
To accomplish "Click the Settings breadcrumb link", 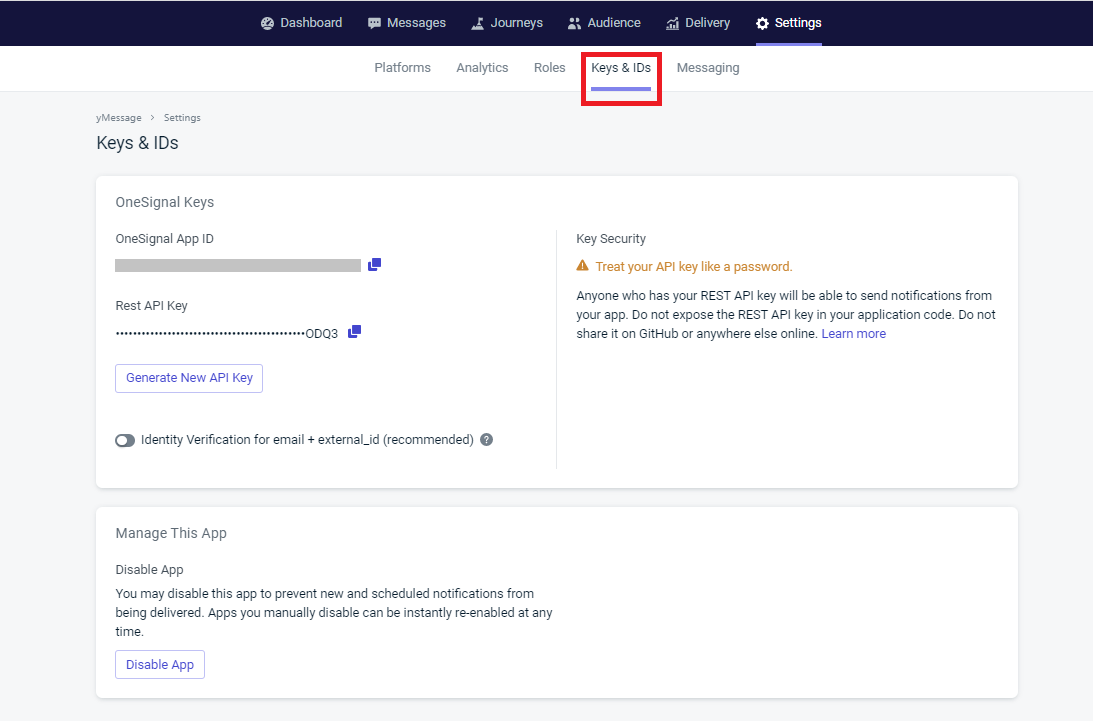I will pos(182,118).
